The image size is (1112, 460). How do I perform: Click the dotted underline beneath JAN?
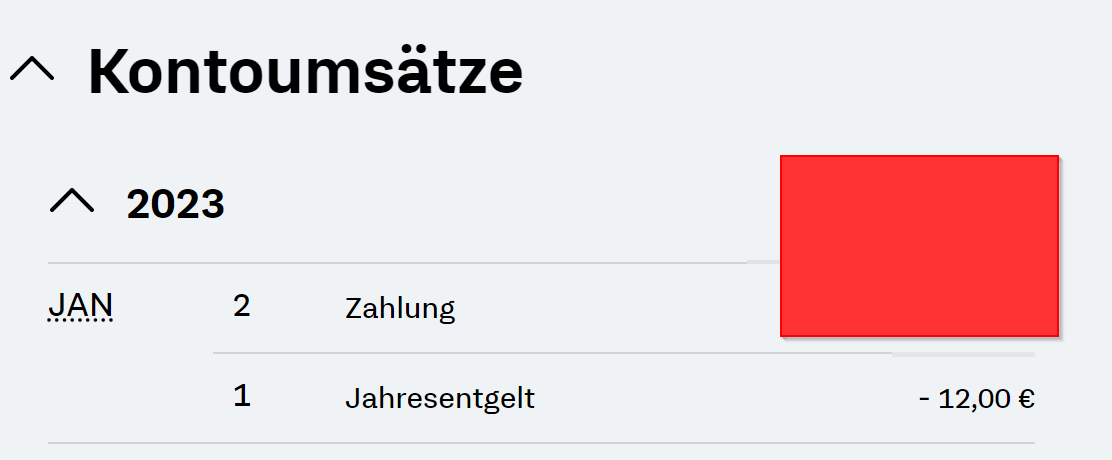pyautogui.click(x=80, y=322)
